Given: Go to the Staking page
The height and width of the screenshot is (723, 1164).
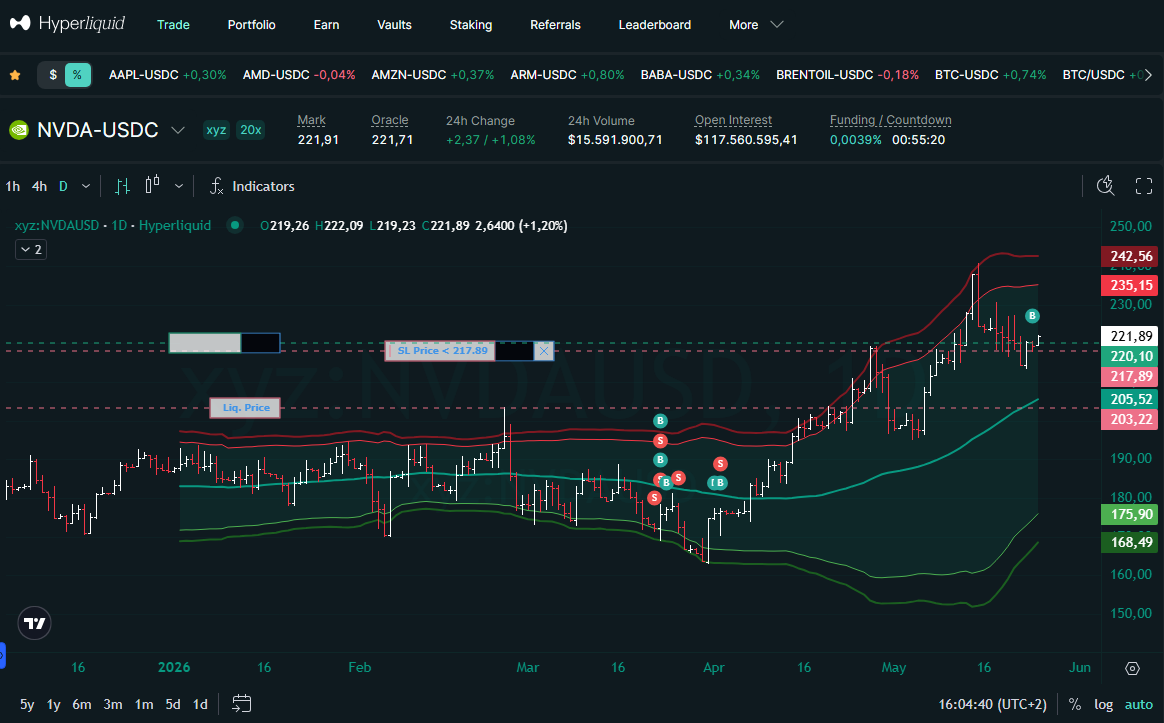Looking at the screenshot, I should pos(471,24).
